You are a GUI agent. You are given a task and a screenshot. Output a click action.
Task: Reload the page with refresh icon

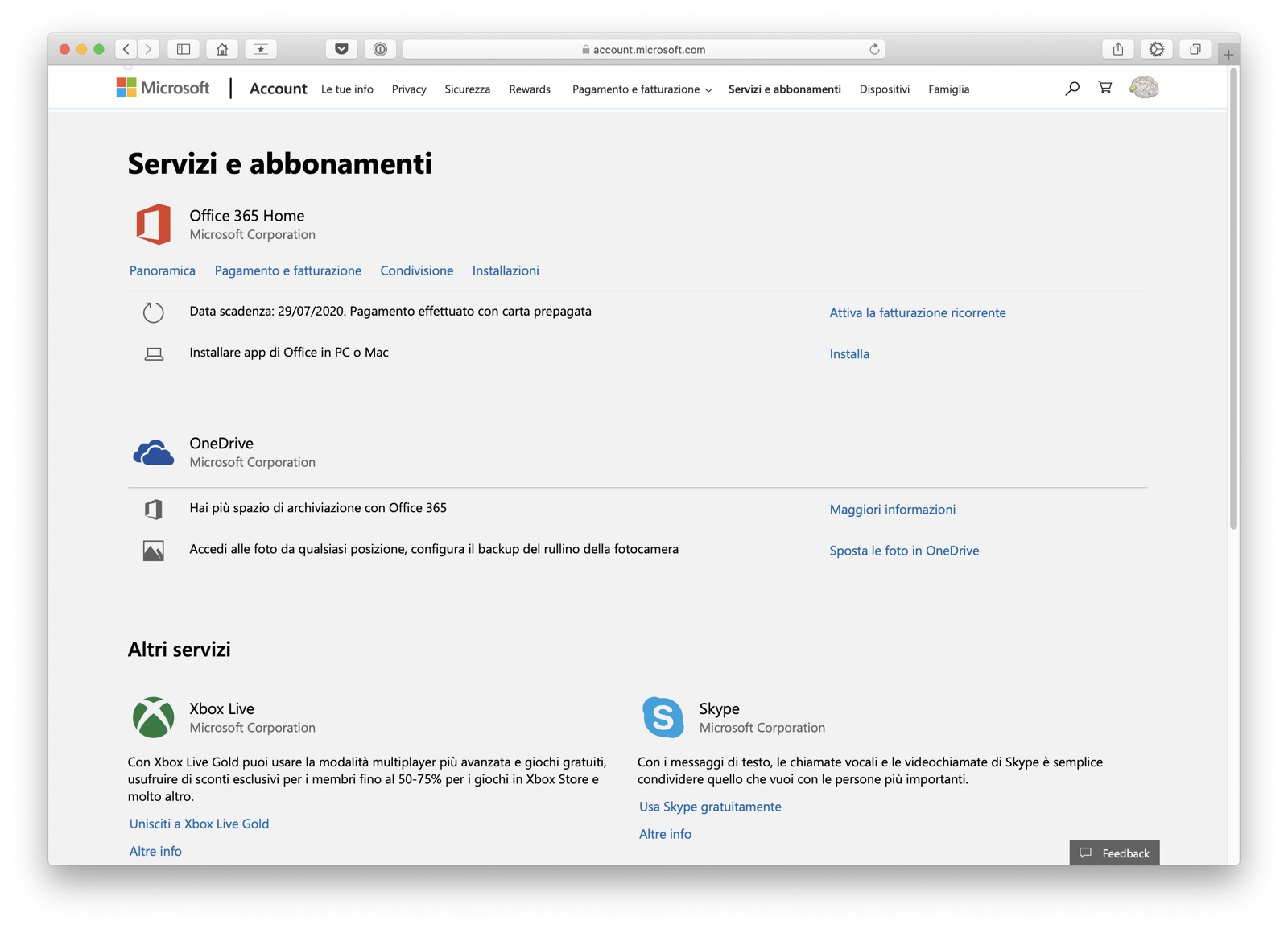click(x=874, y=49)
